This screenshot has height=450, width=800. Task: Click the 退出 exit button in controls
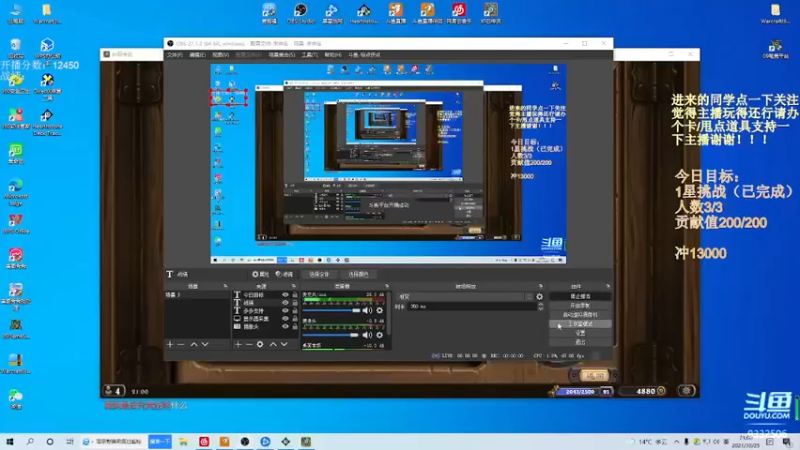pos(580,342)
